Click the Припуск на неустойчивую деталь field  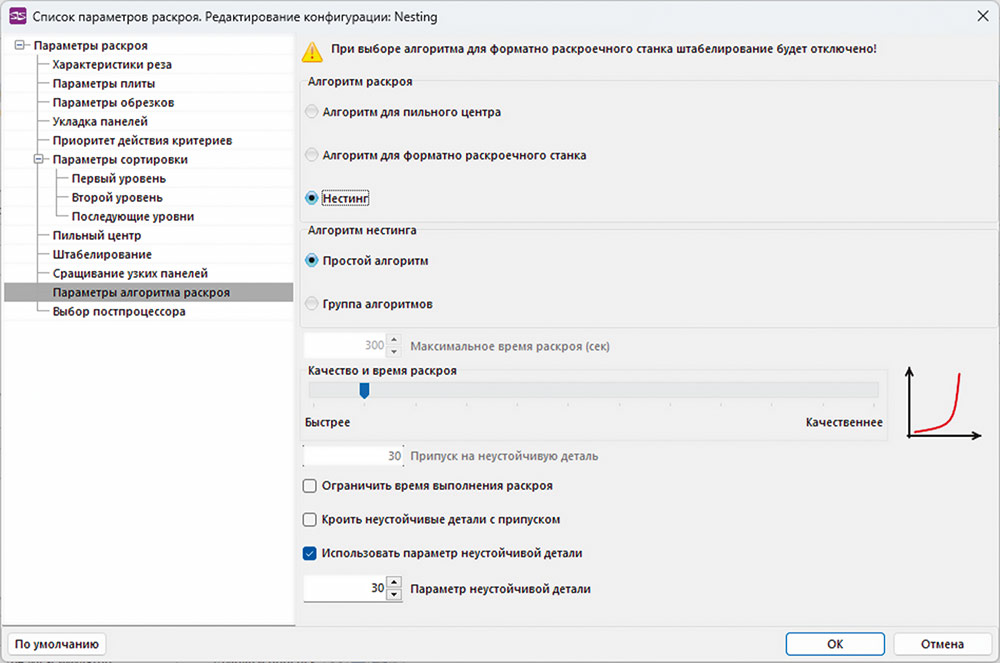coord(353,456)
